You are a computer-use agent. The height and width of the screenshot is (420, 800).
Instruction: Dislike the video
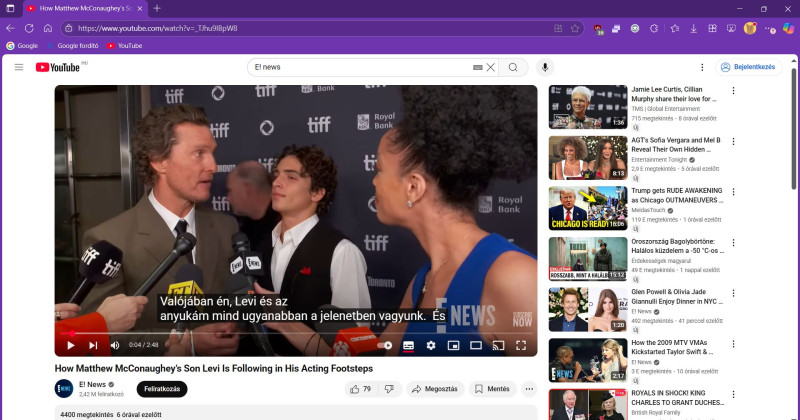389,389
